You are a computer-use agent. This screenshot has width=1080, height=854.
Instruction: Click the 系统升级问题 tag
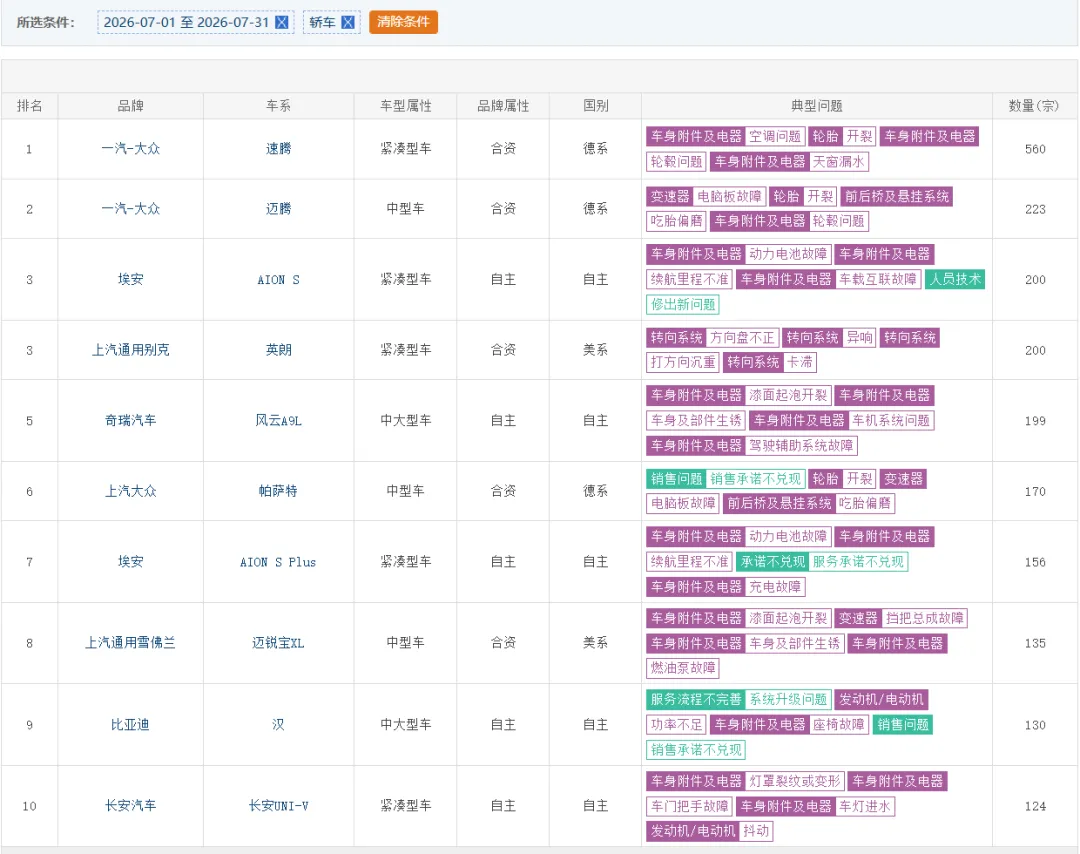click(x=788, y=699)
